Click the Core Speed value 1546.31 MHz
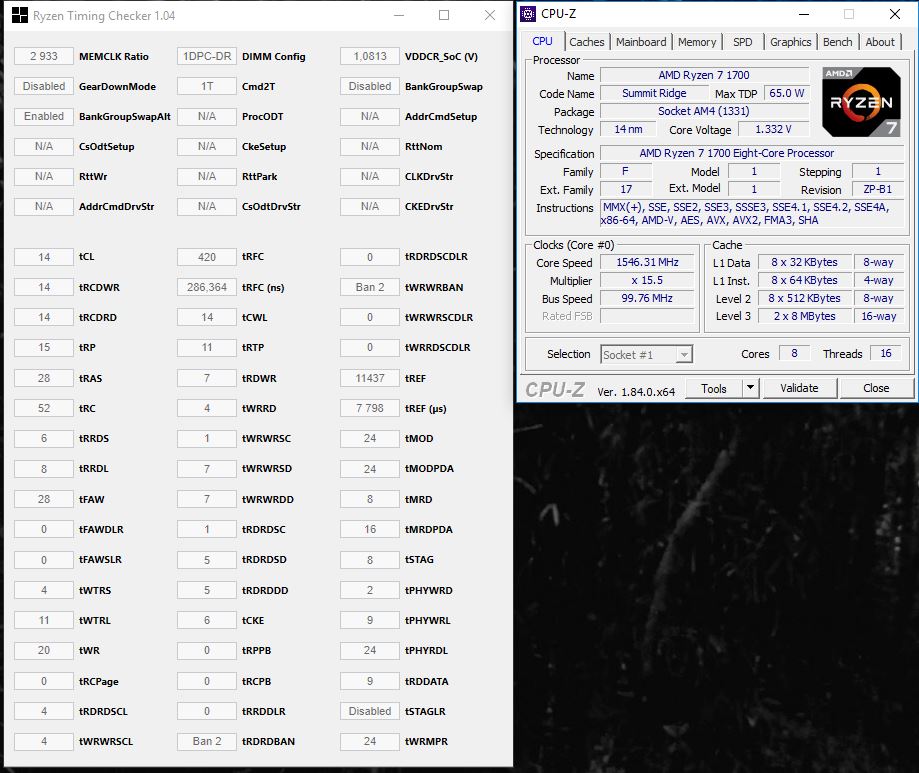The width and height of the screenshot is (919, 773). [x=647, y=262]
